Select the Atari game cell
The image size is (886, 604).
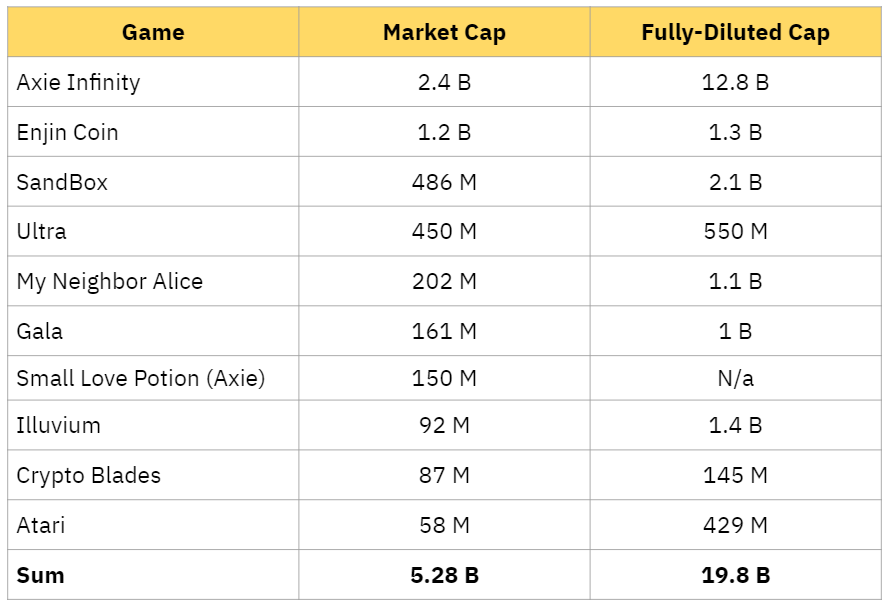tap(41, 525)
